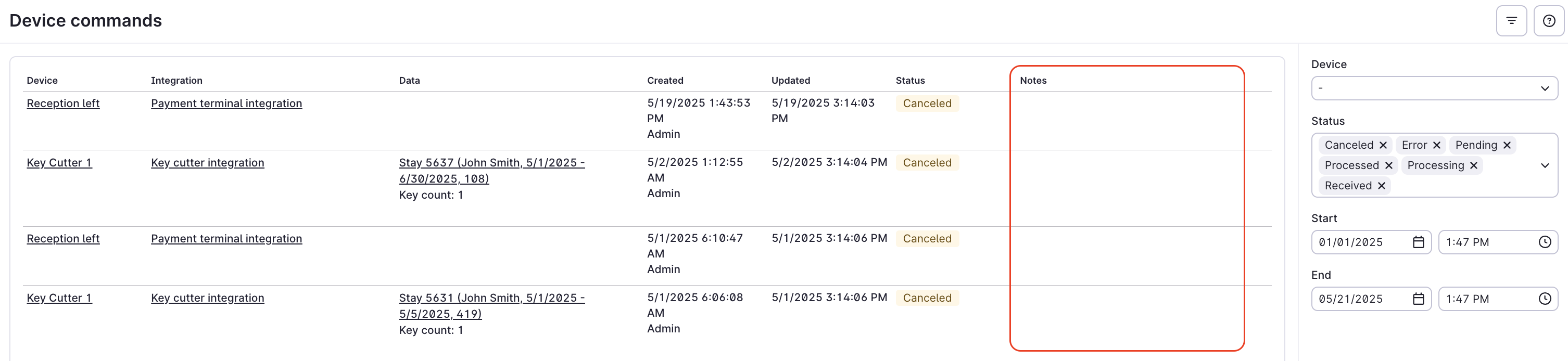The width and height of the screenshot is (1568, 361).
Task: Remove the Processing status filter chip
Action: click(x=1473, y=165)
